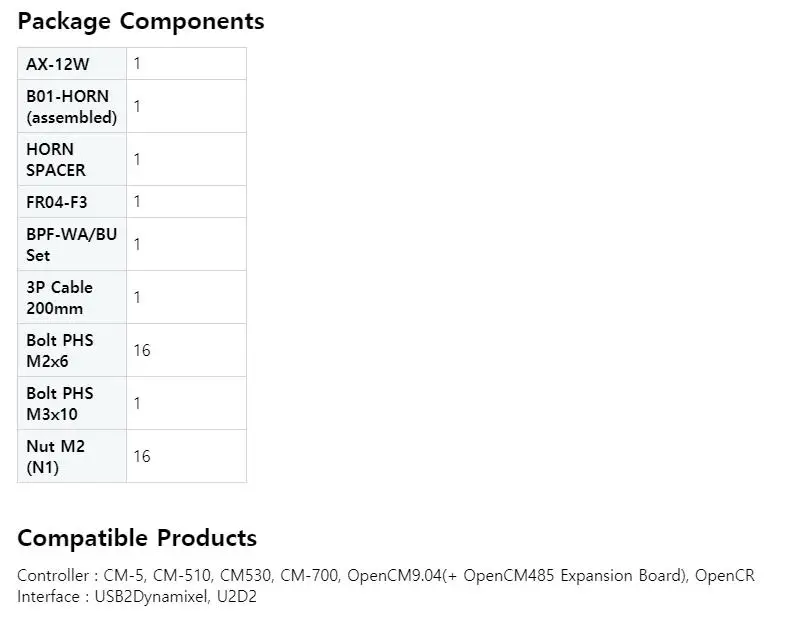Click the FR04-F3 component name
The width and height of the screenshot is (801, 620).
[57, 202]
